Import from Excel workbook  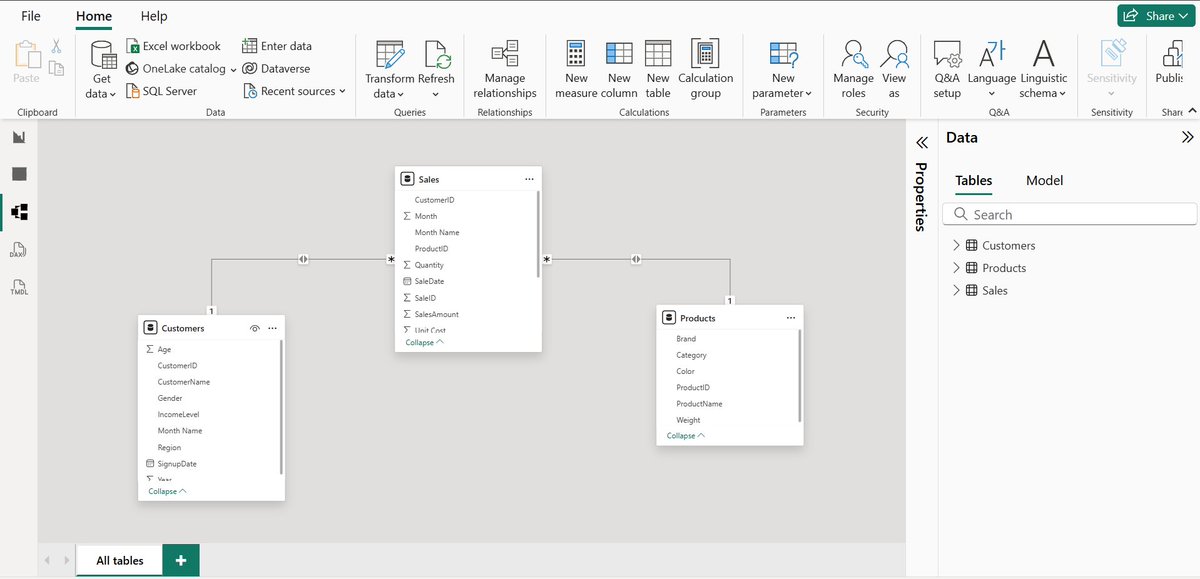click(x=174, y=46)
